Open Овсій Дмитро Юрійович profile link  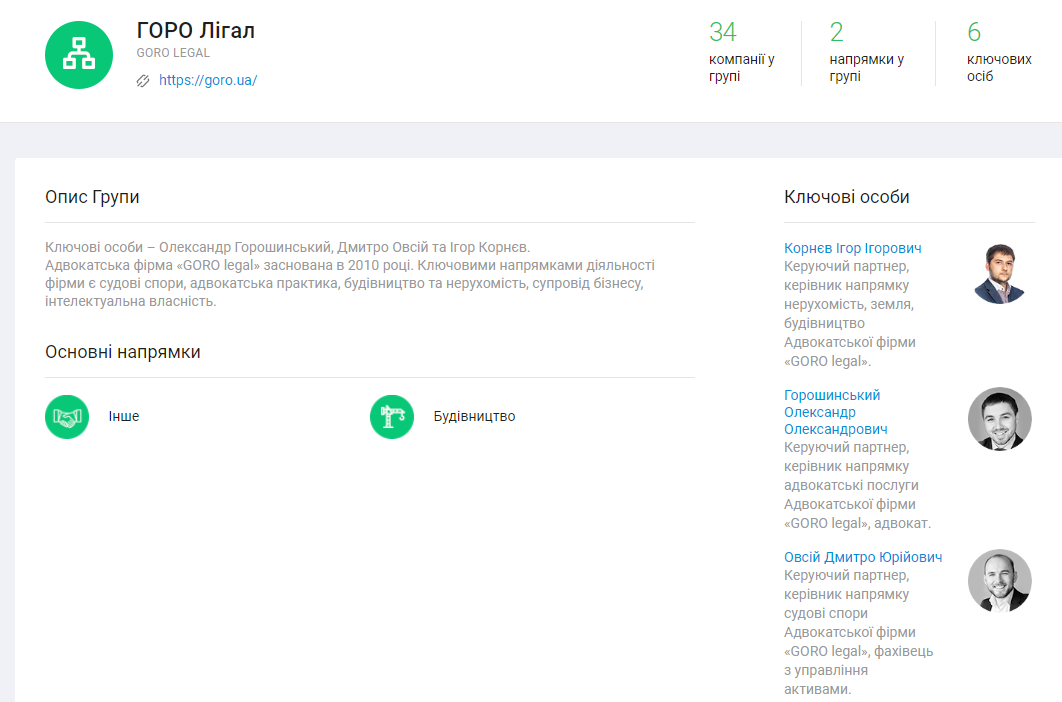(x=862, y=557)
